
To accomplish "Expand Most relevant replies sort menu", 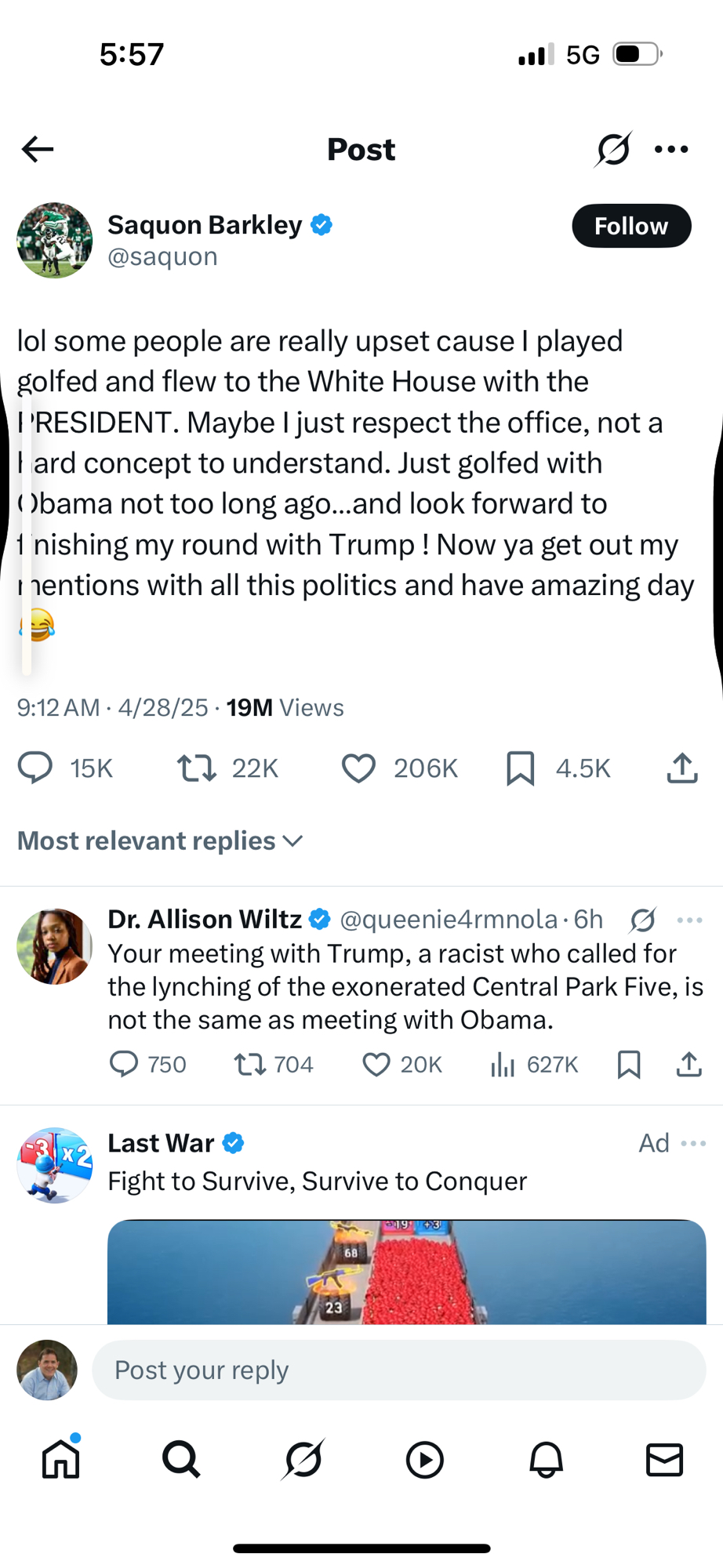I will coord(160,840).
